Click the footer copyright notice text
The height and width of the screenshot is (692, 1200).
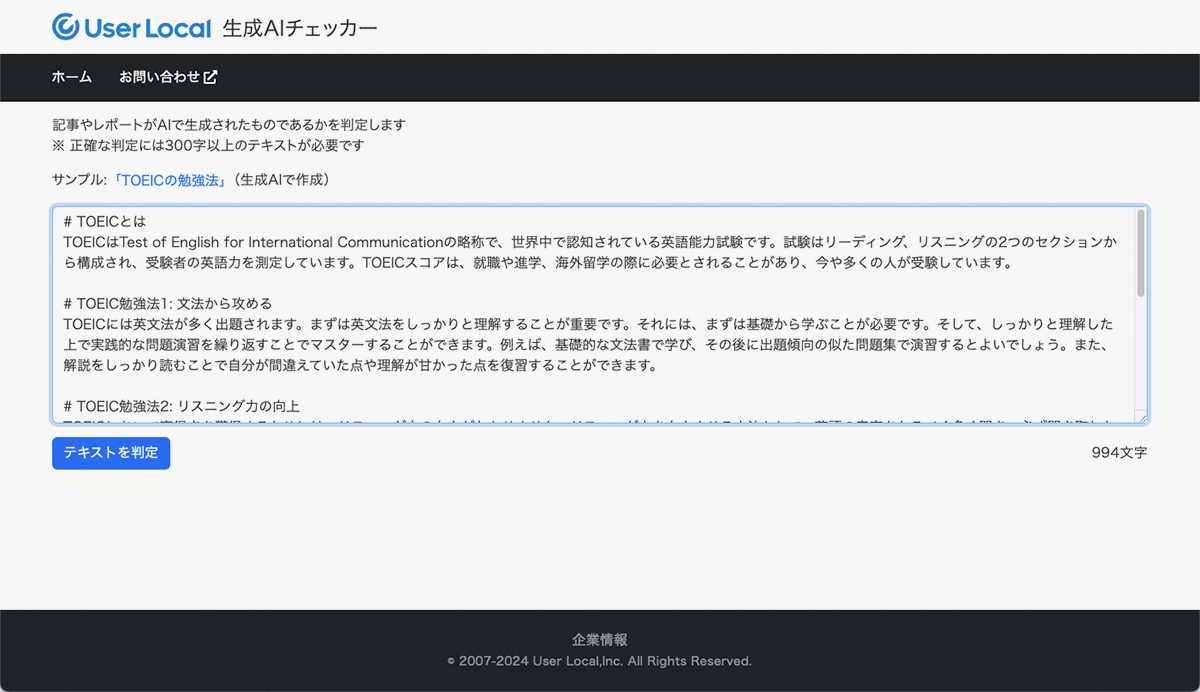[600, 661]
